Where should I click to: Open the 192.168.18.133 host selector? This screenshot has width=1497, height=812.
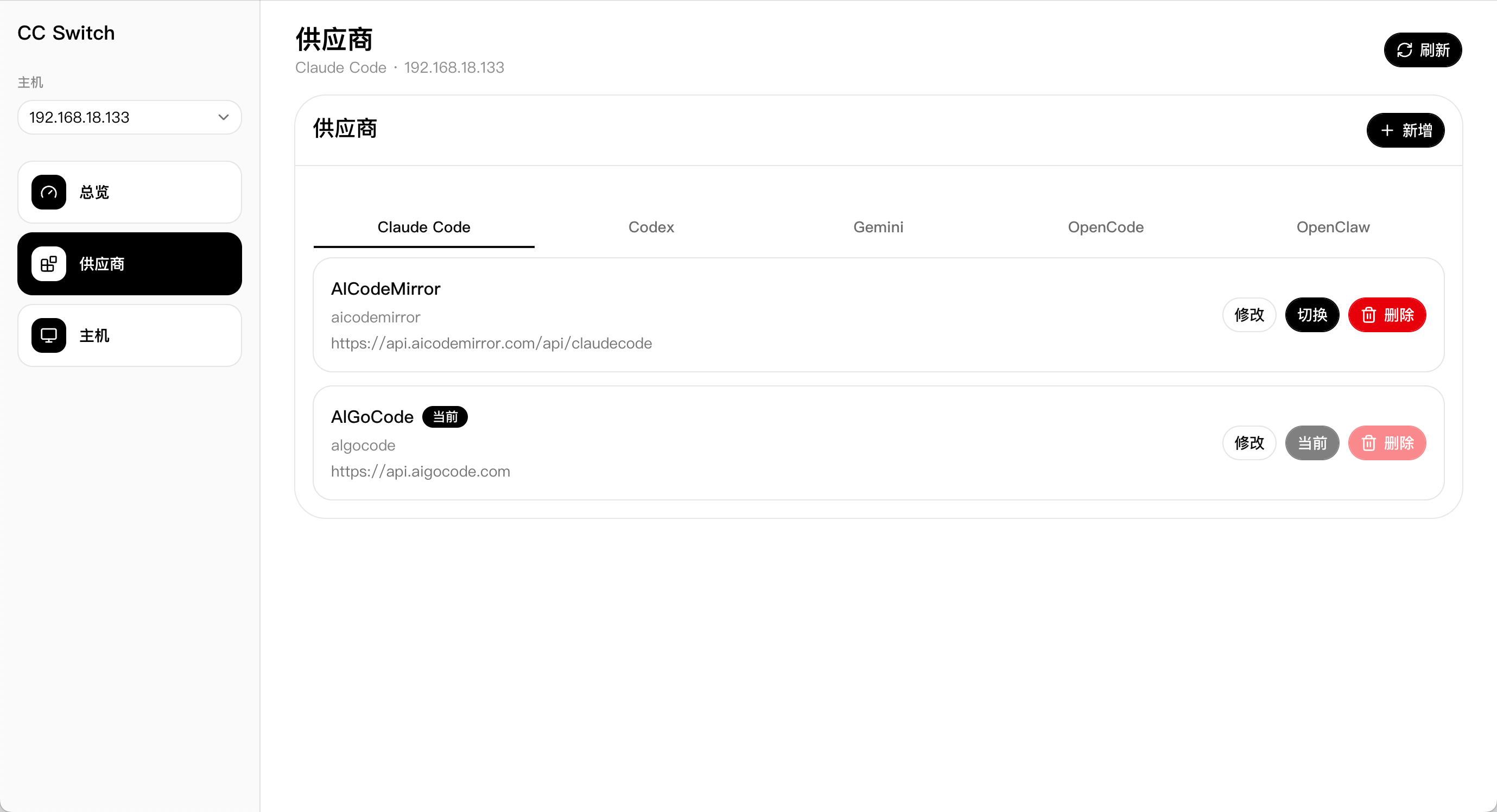(x=130, y=117)
